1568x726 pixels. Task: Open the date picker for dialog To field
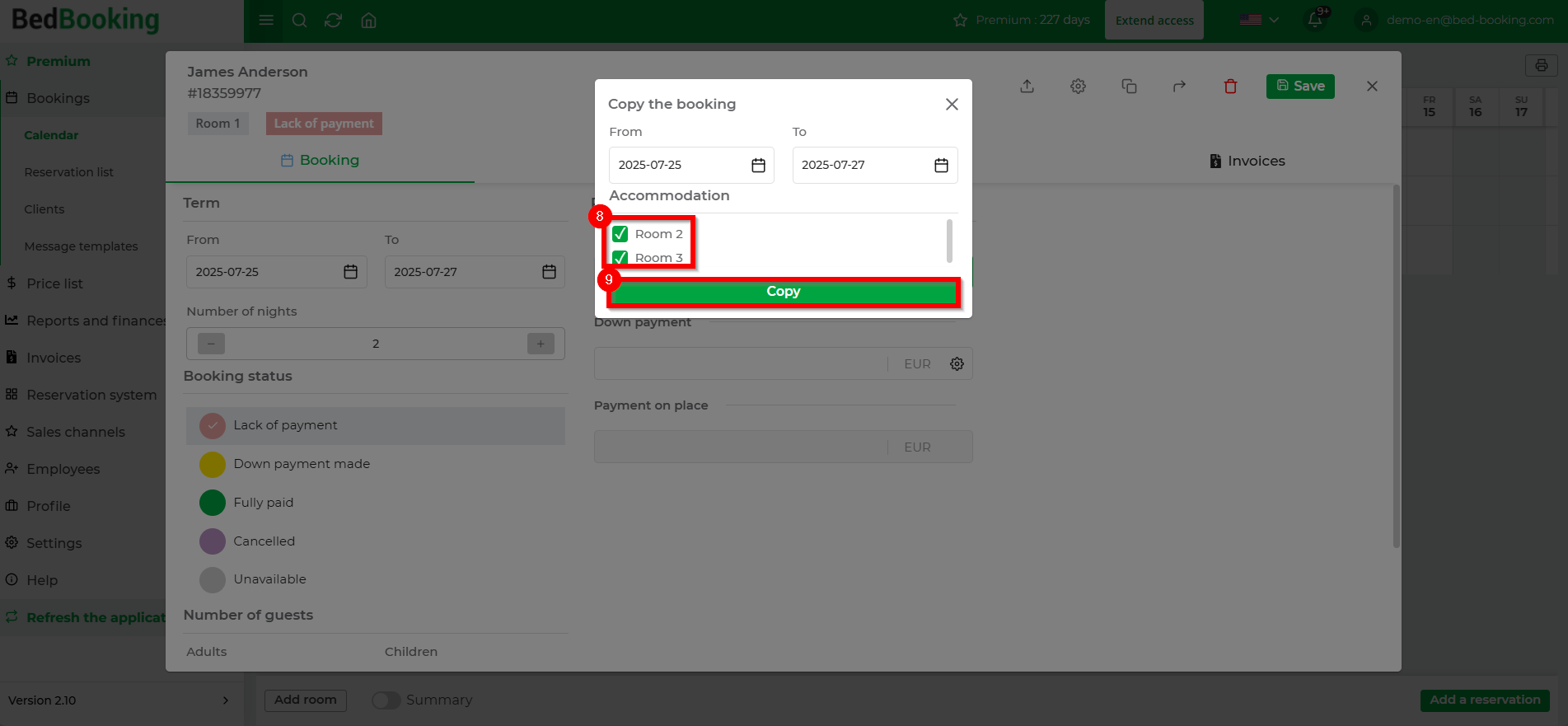coord(941,166)
